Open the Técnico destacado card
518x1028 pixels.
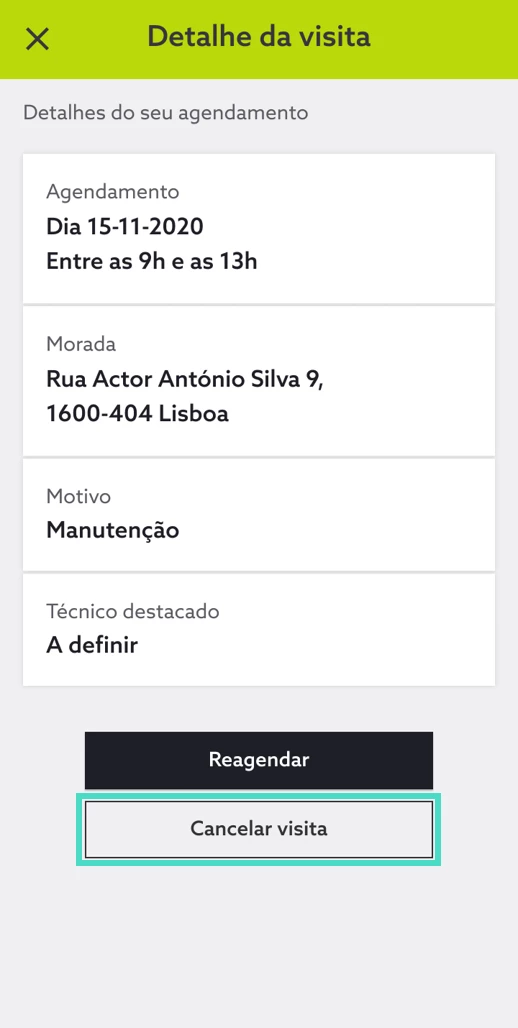point(259,629)
